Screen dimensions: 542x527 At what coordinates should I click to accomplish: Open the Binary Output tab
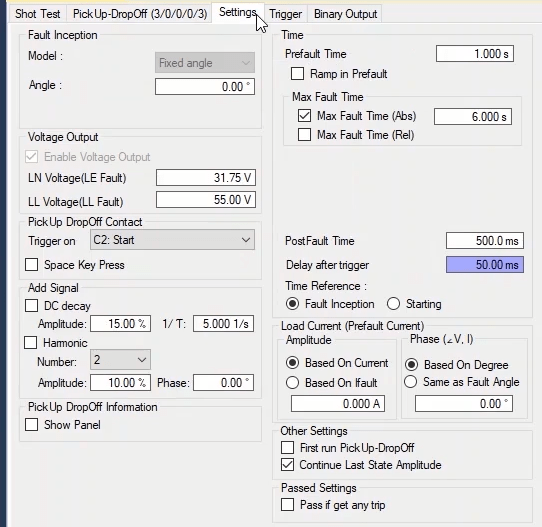[345, 14]
